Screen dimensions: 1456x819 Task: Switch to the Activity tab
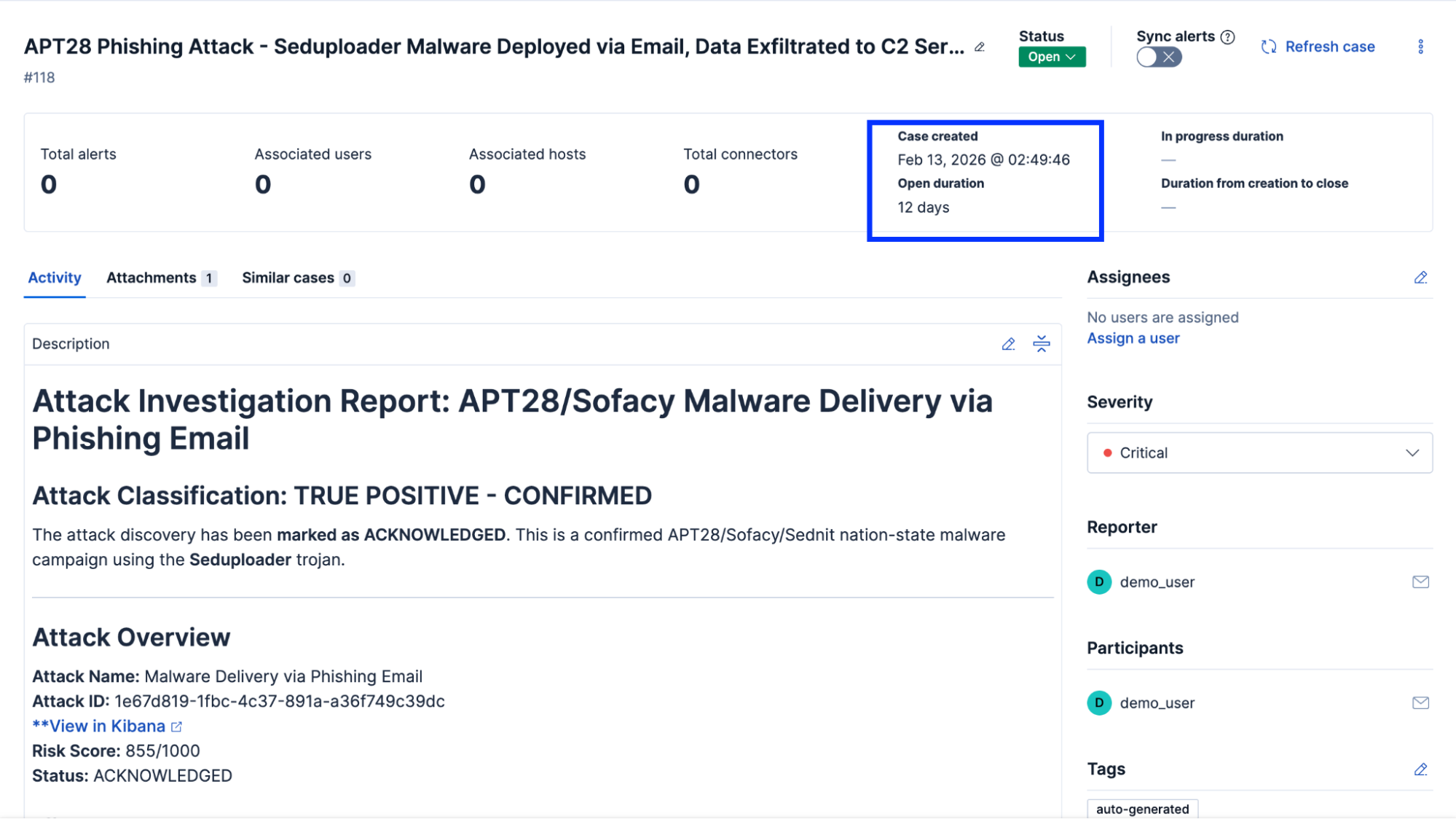[x=55, y=278]
